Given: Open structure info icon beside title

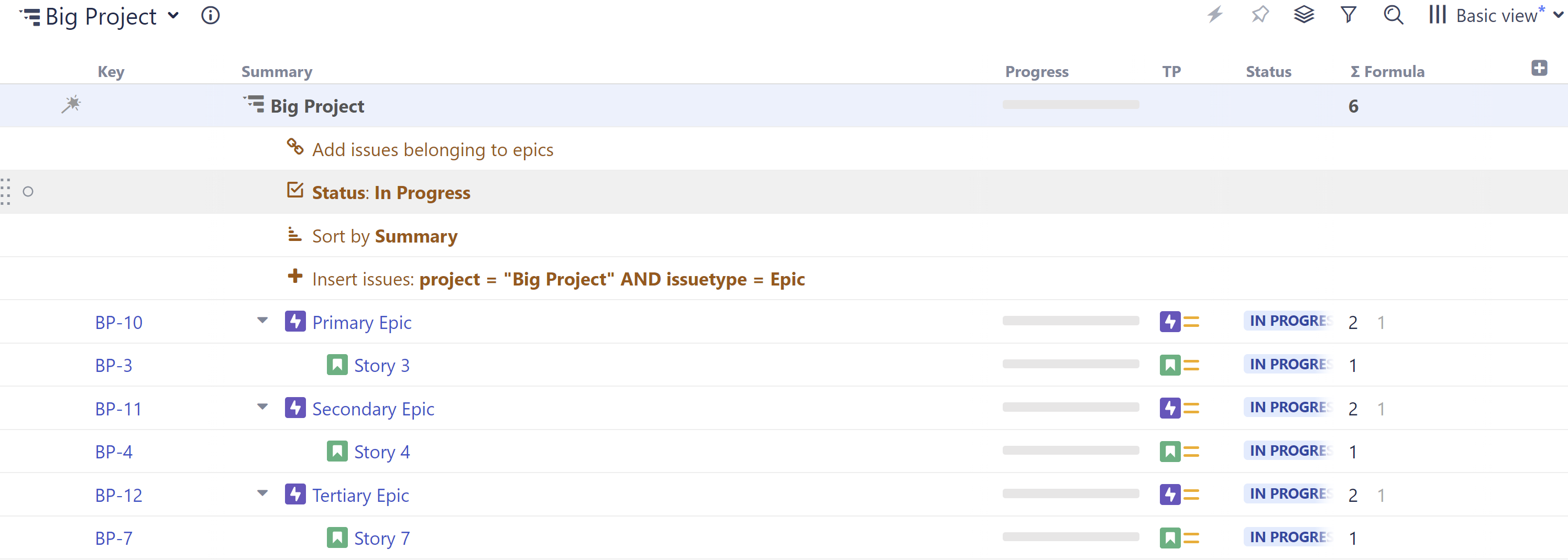Looking at the screenshot, I should (x=210, y=16).
